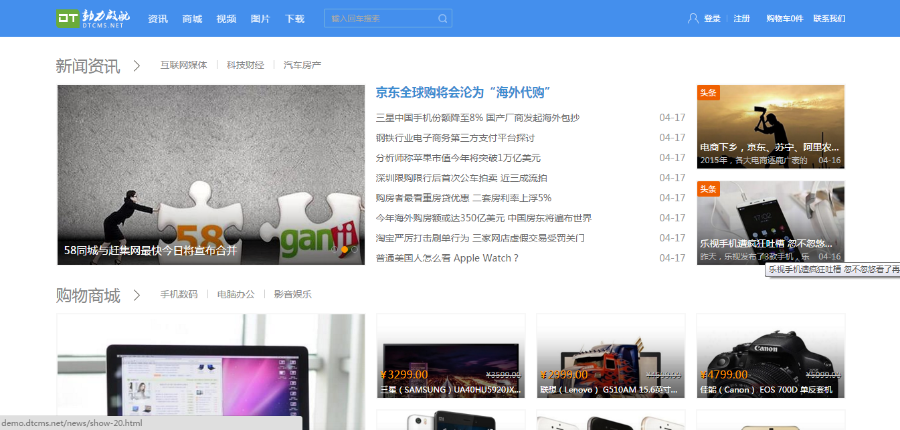Select the 影音娱乐 category
This screenshot has height=430, width=900.
tap(293, 295)
